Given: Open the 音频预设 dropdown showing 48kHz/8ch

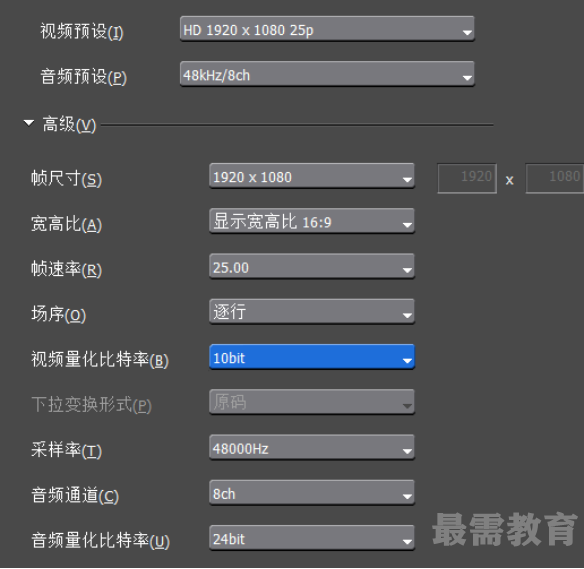Looking at the screenshot, I should pos(327,74).
